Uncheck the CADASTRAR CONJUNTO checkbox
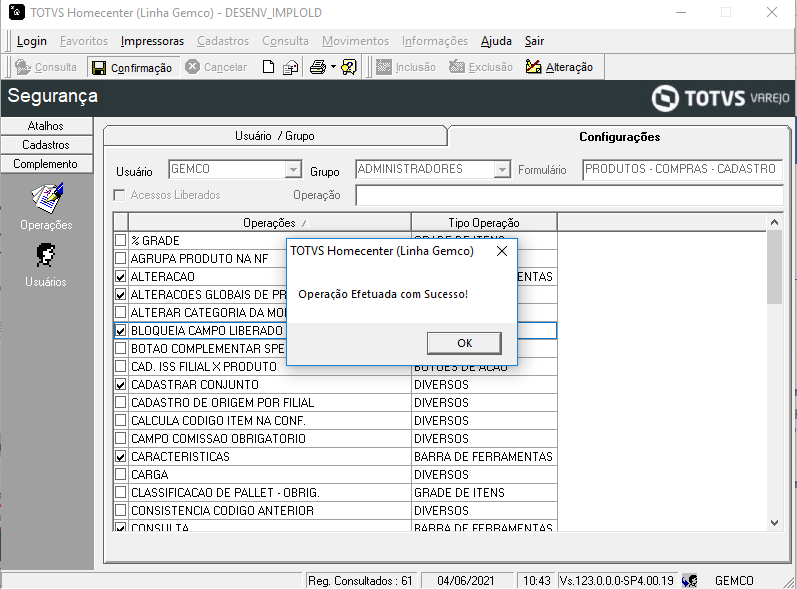The height and width of the screenshot is (589, 797). pyautogui.click(x=120, y=384)
